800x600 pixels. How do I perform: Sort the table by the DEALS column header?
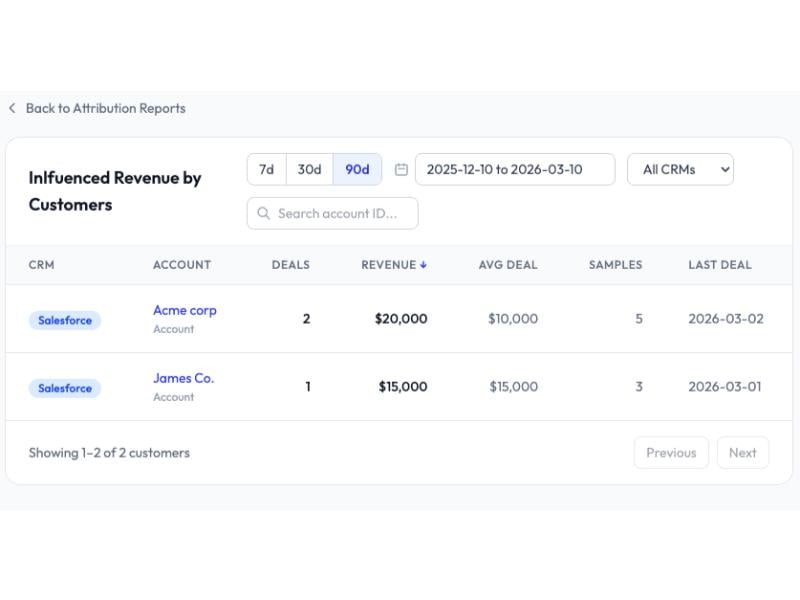point(290,264)
